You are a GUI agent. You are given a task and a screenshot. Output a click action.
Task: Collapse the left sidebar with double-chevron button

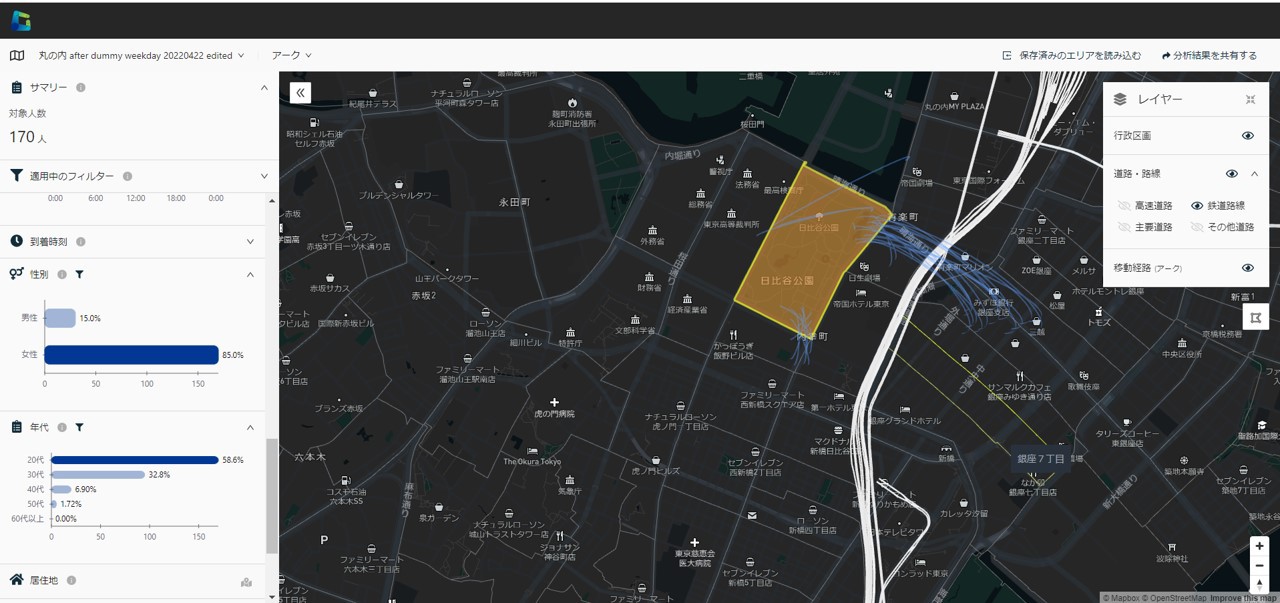pos(300,93)
